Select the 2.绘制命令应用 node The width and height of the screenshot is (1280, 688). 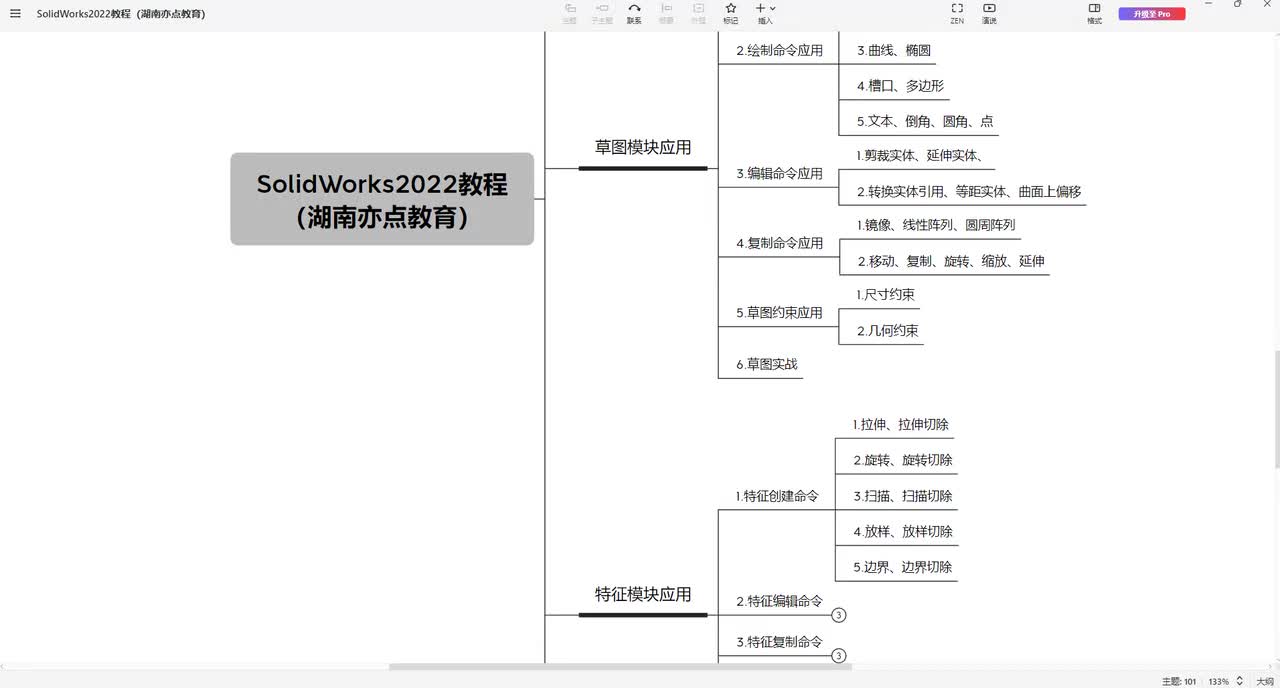click(779, 50)
